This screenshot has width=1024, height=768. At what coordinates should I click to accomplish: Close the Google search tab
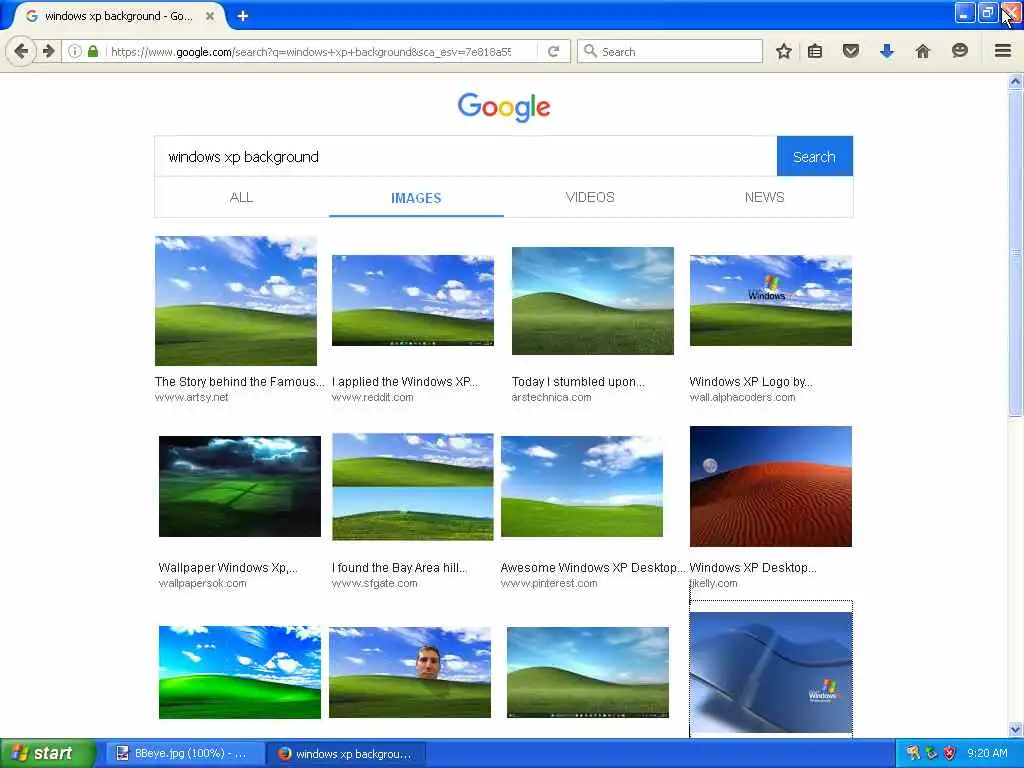210,16
